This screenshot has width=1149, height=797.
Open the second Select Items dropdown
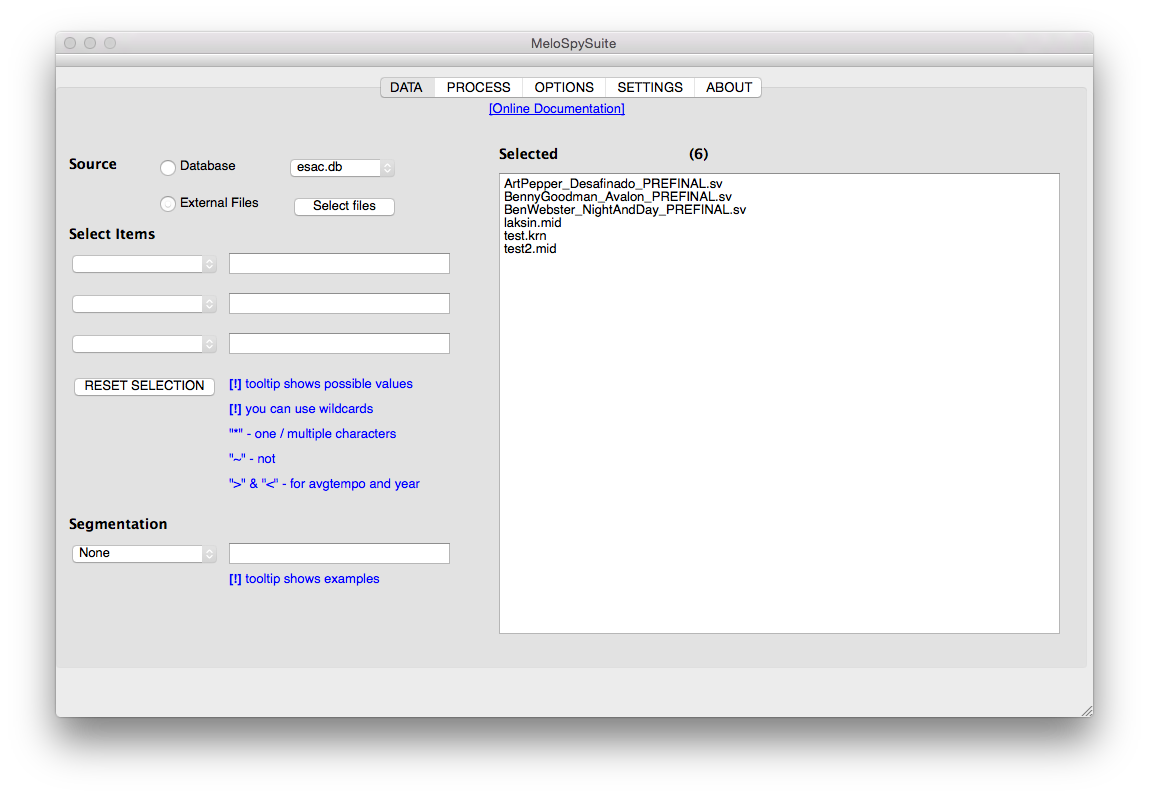click(x=144, y=304)
